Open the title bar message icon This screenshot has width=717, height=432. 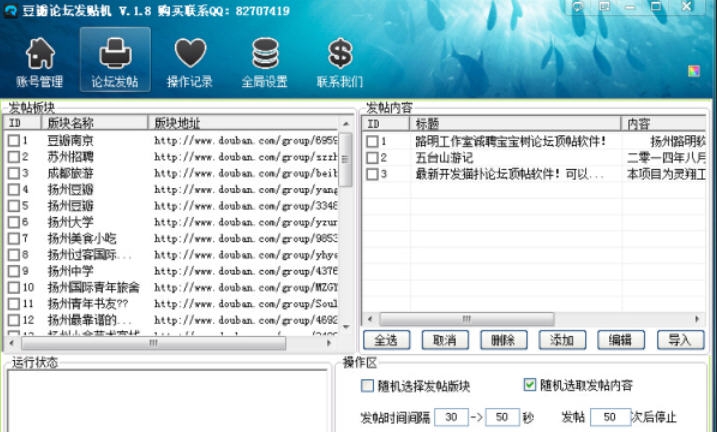pyautogui.click(x=578, y=6)
